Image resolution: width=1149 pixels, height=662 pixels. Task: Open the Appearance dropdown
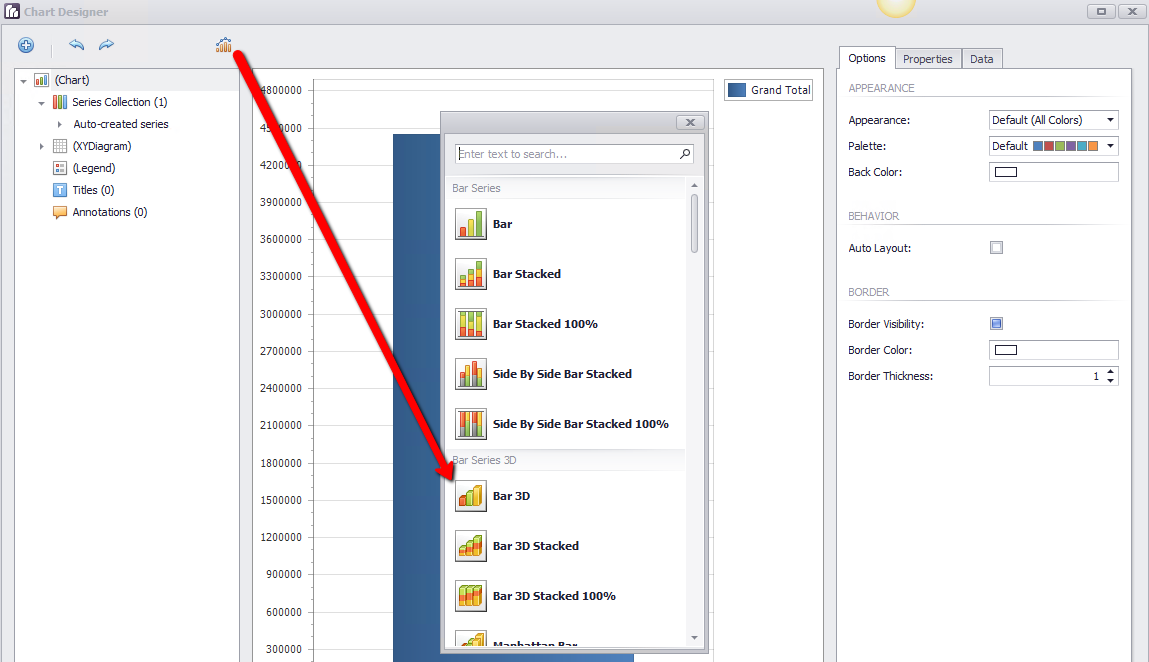point(1054,119)
